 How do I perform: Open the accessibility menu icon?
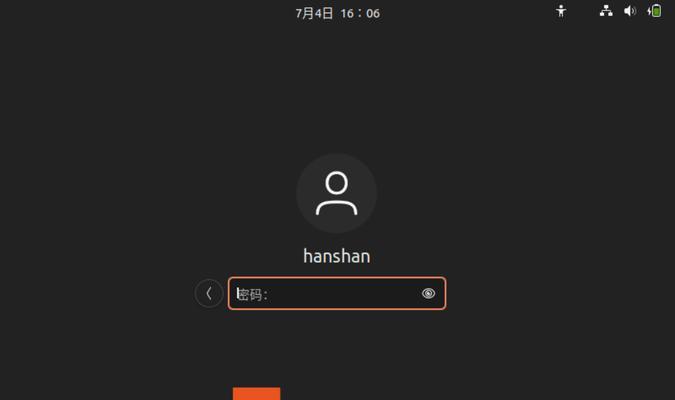click(561, 11)
